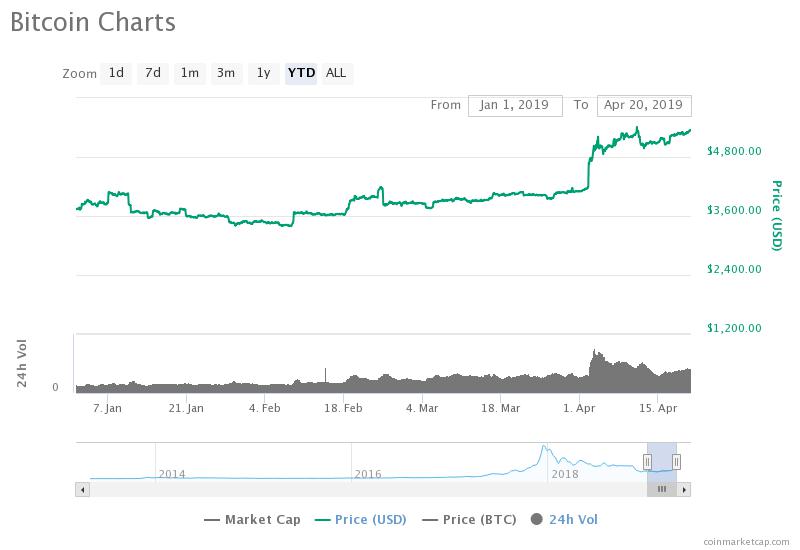The width and height of the screenshot is (800, 550).
Task: Click the left scroll arrow on the navigator
Action: [x=82, y=489]
